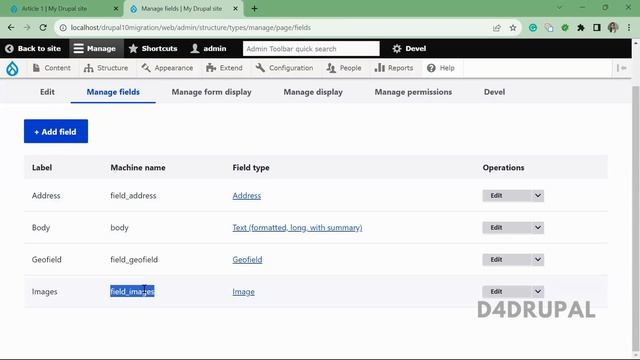
Task: Edit the Address field
Action: pos(496,196)
